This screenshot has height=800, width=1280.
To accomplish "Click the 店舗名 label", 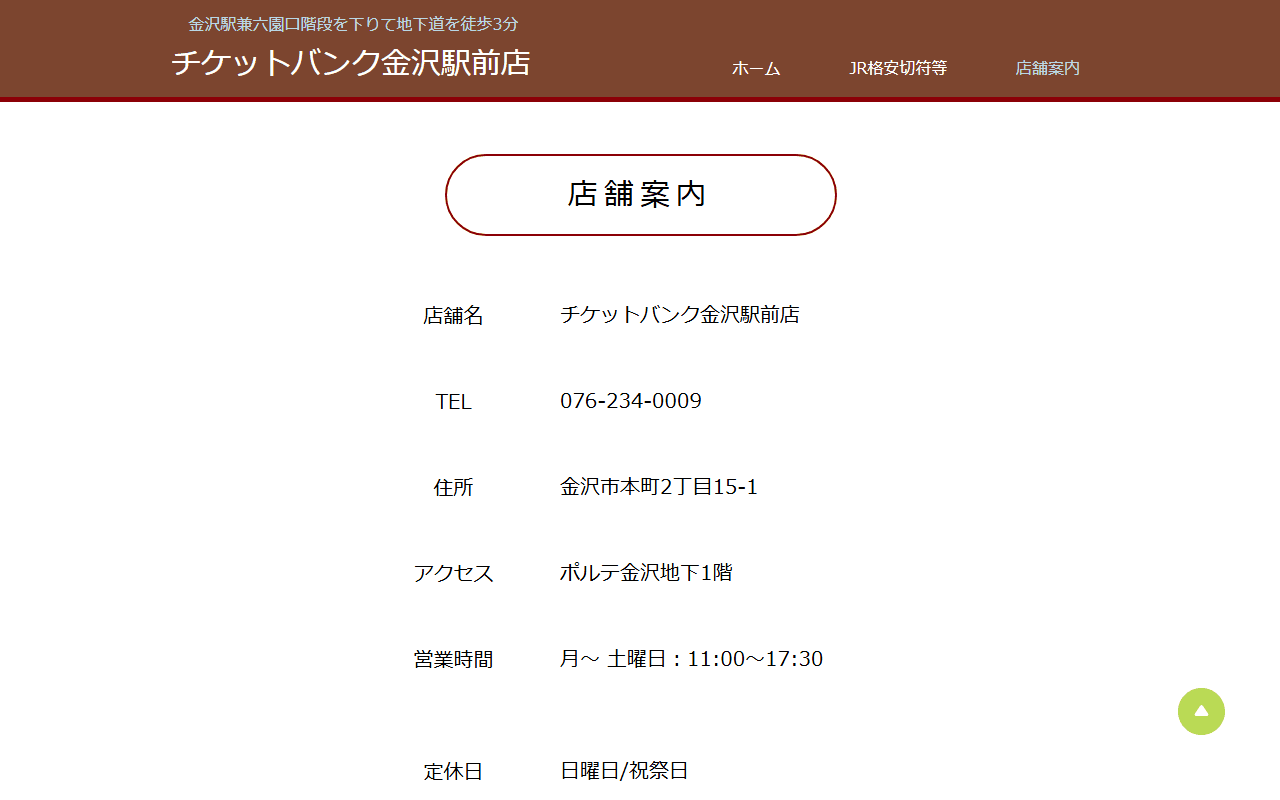I will point(453,315).
